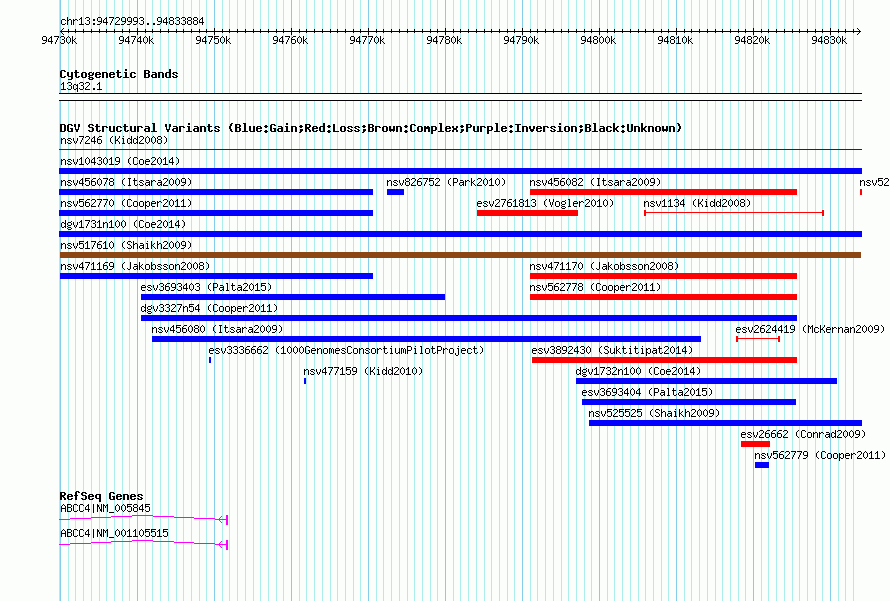This screenshot has width=890, height=601.
Task: Select the esv2624419 (McKernan2009) thin red feature
Action: click(758, 339)
